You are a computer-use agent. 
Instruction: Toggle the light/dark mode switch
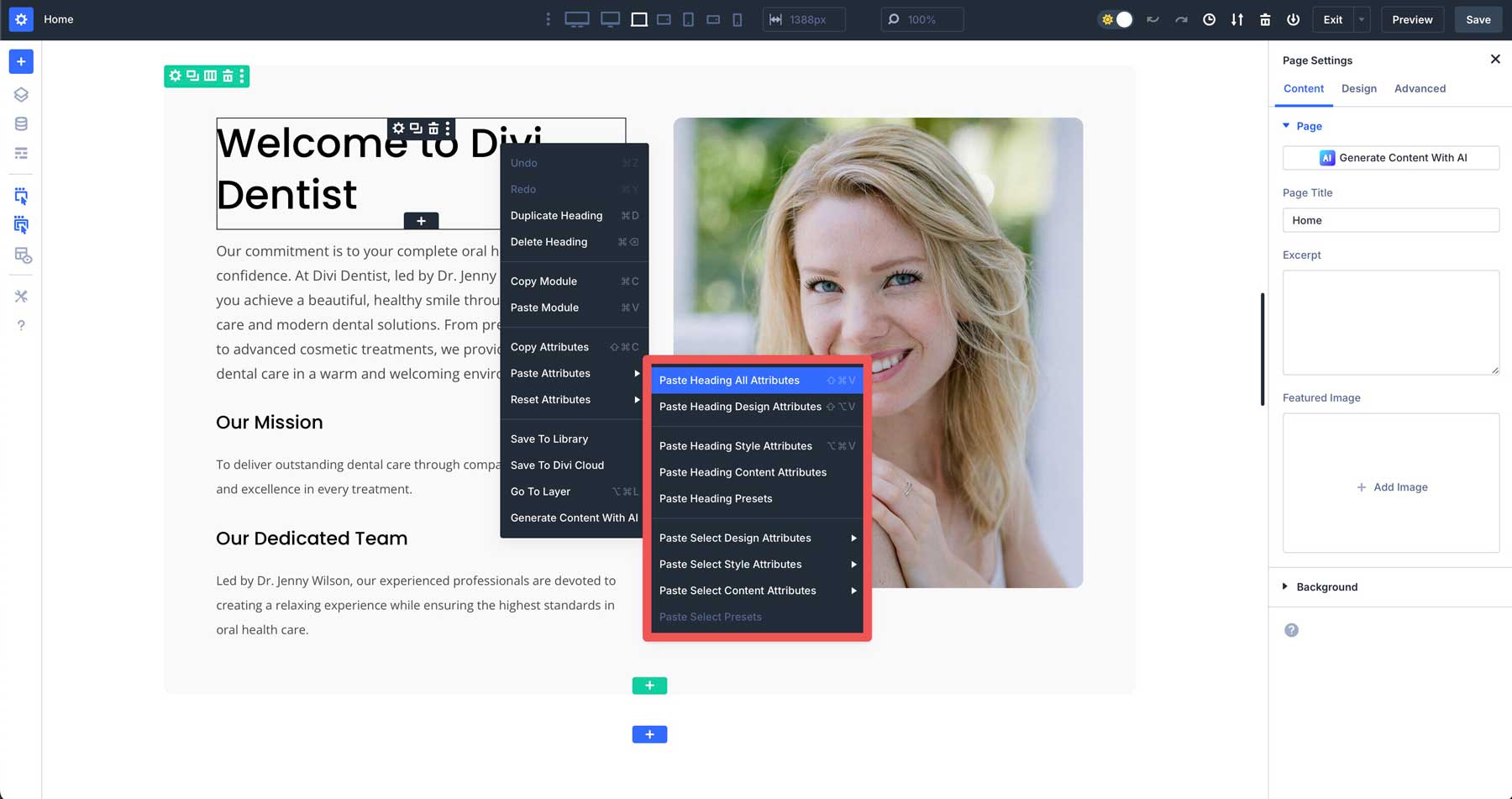click(1115, 18)
